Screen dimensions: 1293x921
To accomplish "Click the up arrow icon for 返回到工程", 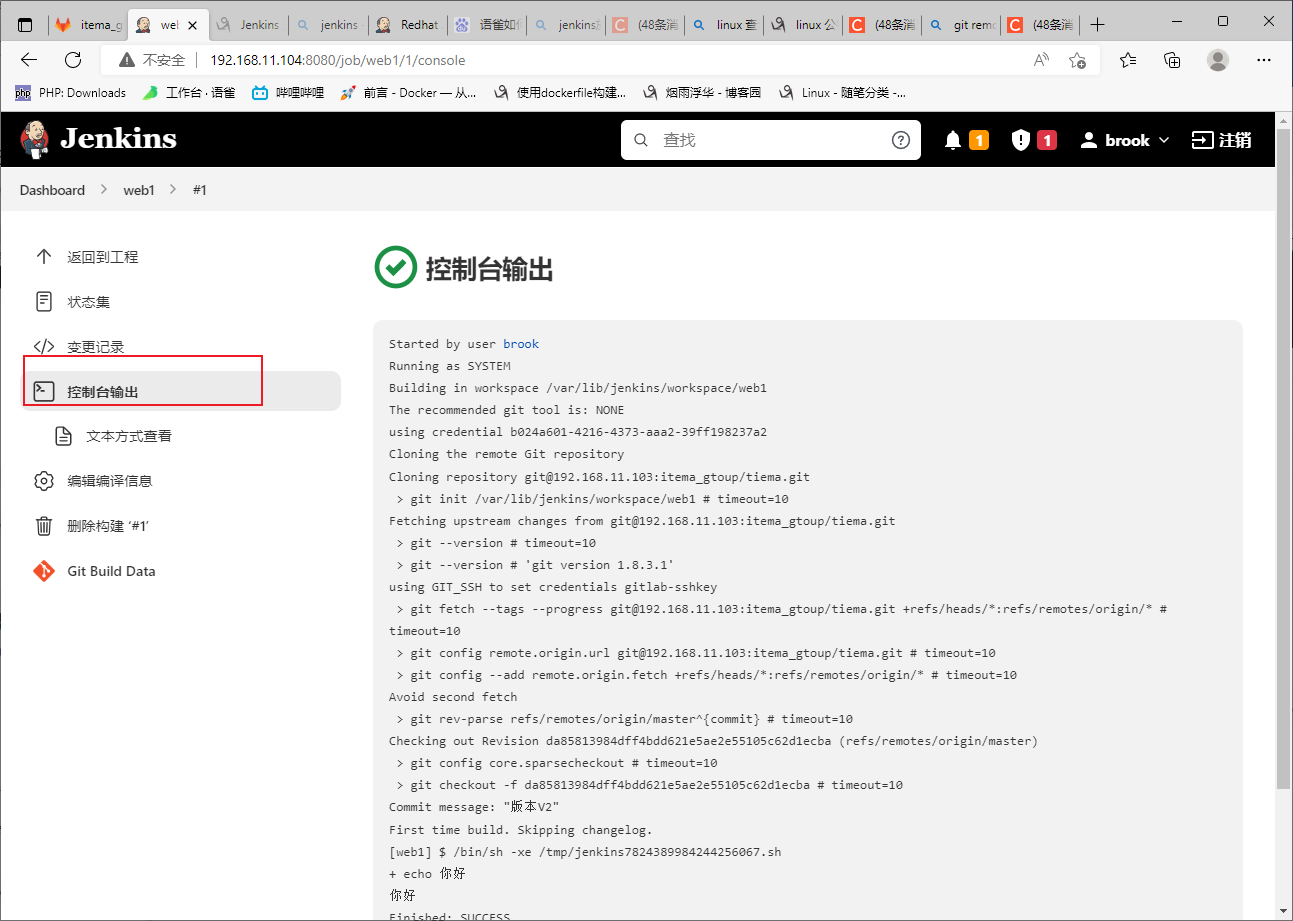I will [x=43, y=257].
